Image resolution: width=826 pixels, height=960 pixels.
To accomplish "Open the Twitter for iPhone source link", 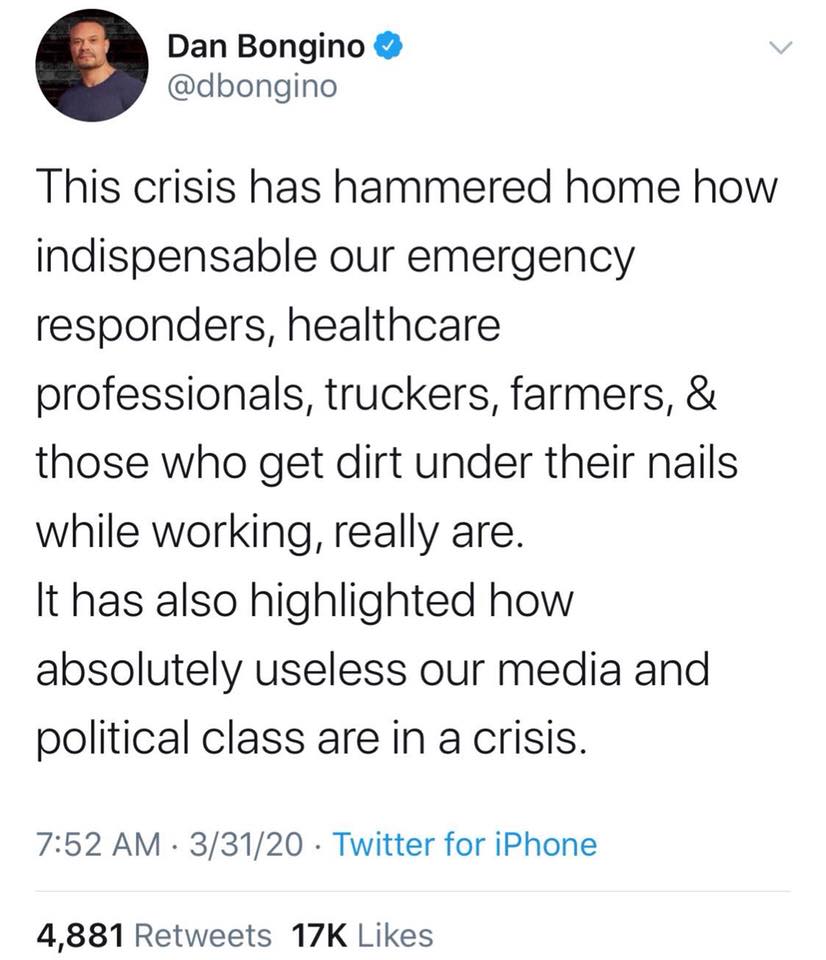I will click(x=464, y=844).
